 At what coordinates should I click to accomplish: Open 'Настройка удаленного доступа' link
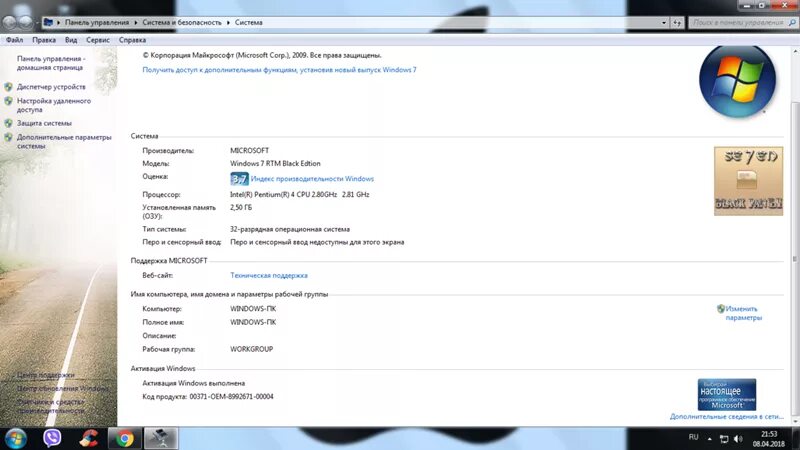click(x=54, y=105)
